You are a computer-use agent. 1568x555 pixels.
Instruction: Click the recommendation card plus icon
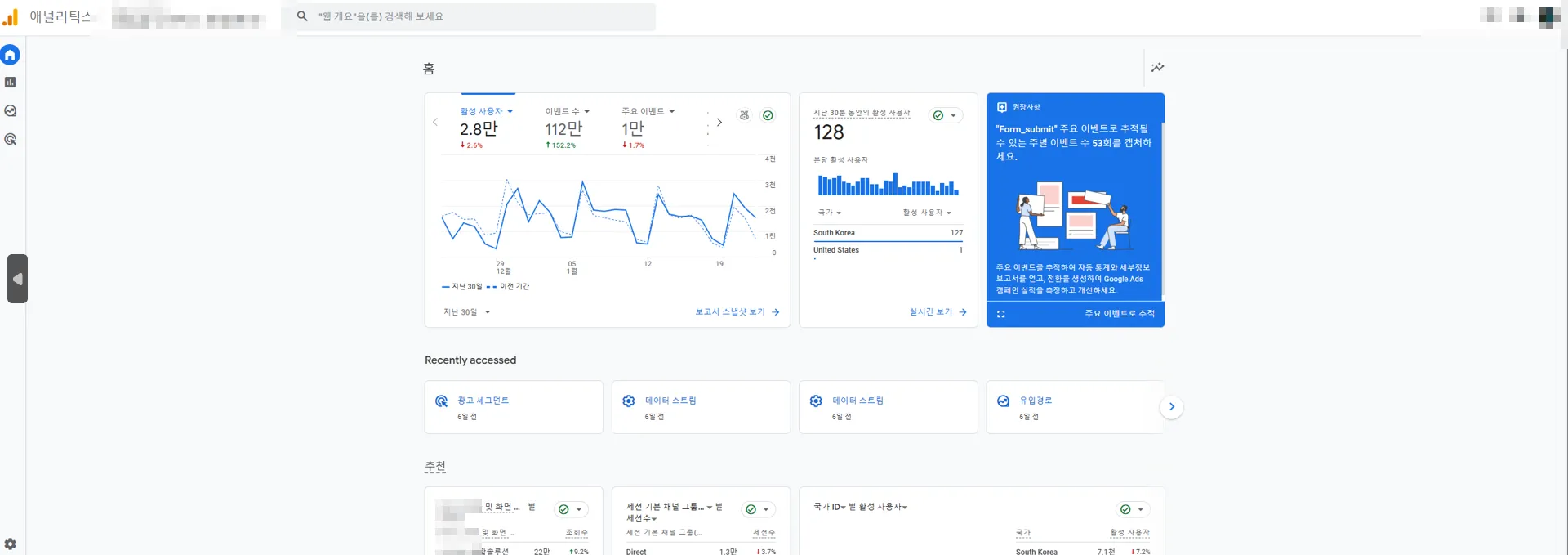click(x=1002, y=107)
